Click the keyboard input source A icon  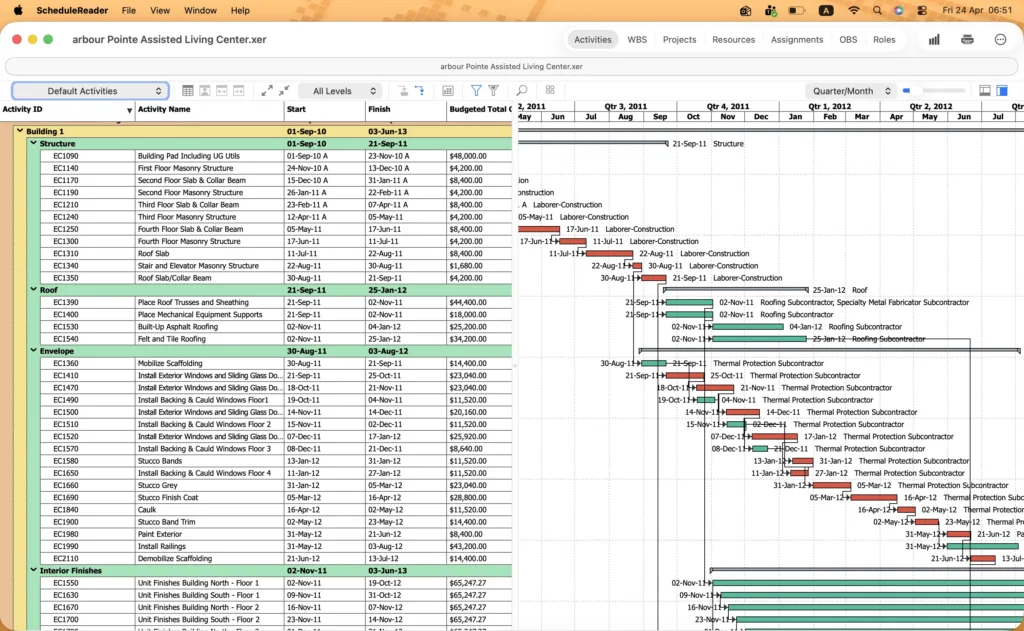tap(826, 10)
